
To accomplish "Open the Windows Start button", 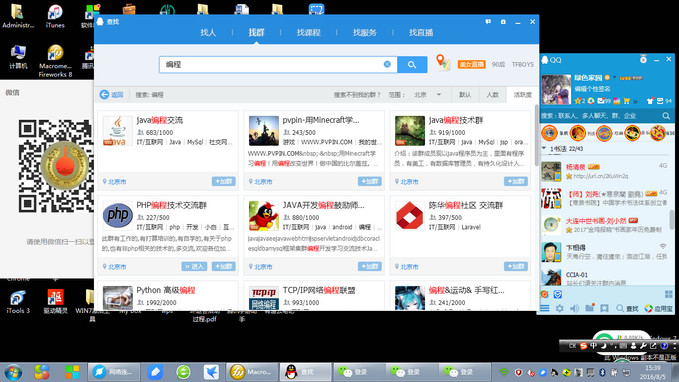I will click(x=12, y=372).
